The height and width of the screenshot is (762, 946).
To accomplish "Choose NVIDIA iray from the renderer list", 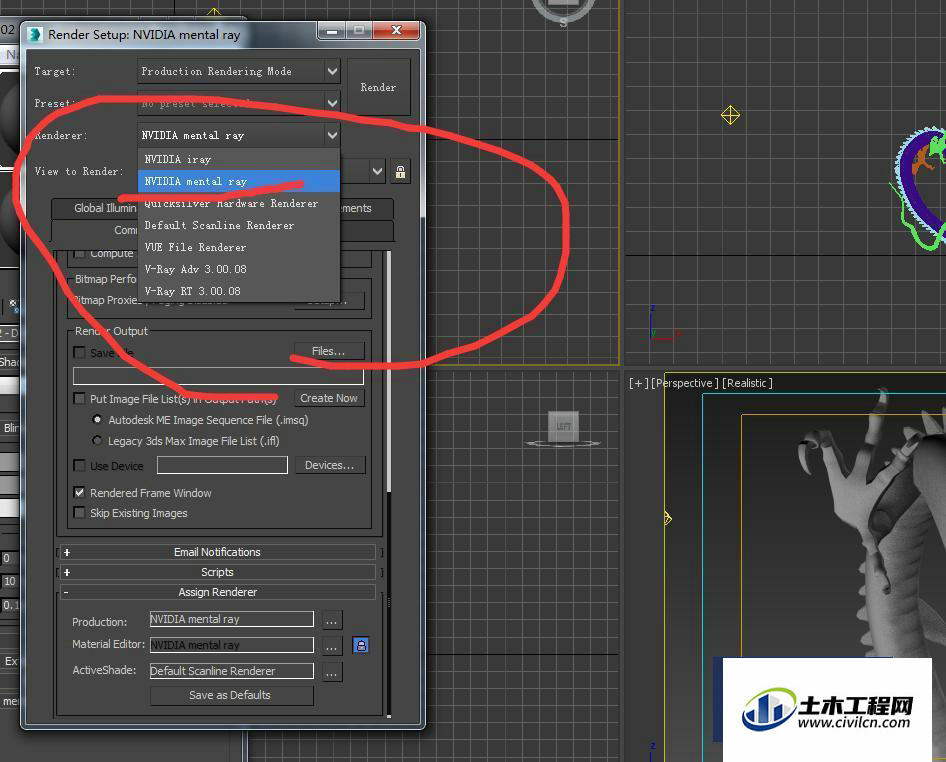I will 239,159.
